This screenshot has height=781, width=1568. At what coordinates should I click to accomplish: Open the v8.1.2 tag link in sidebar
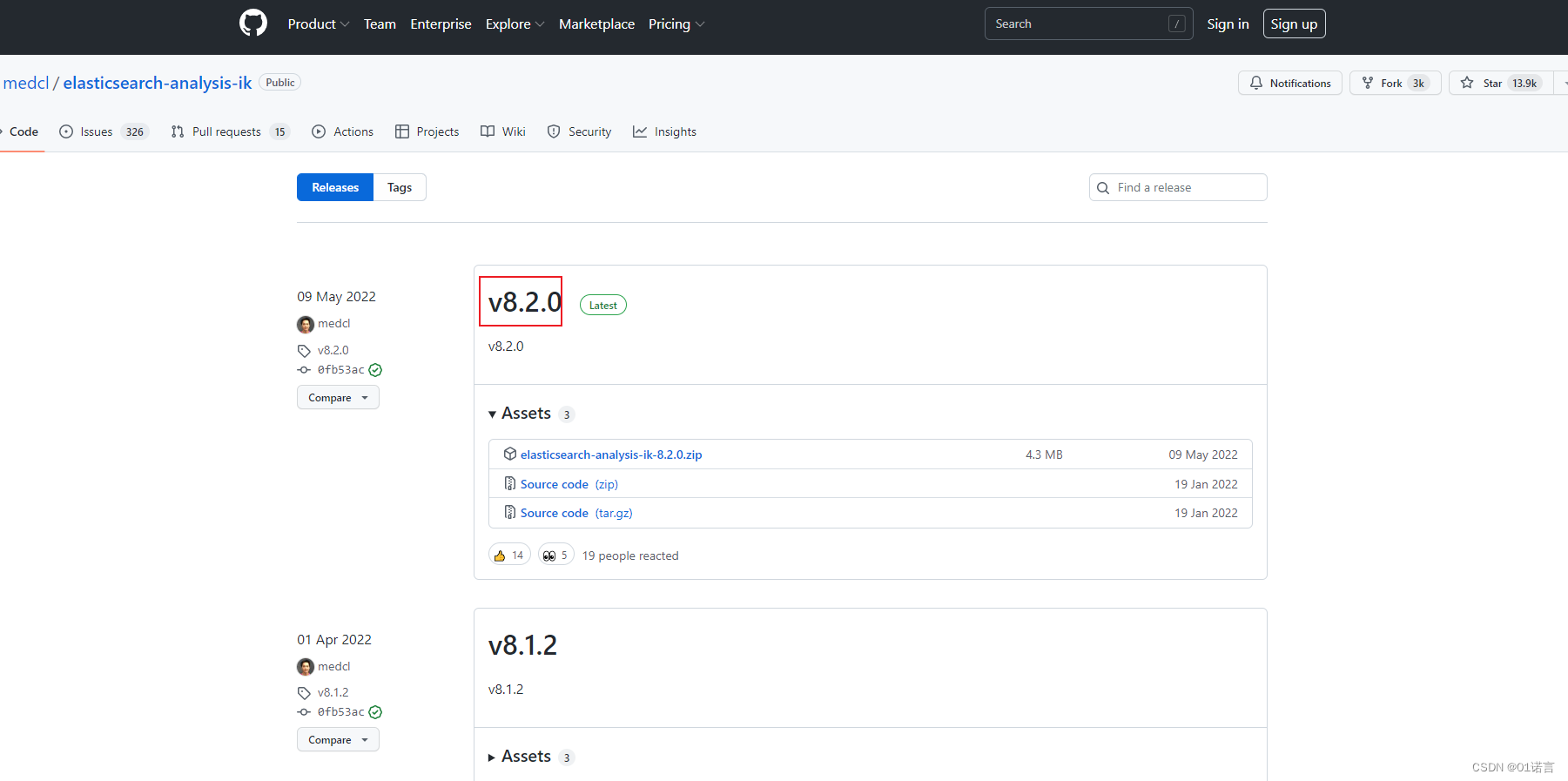[x=333, y=692]
